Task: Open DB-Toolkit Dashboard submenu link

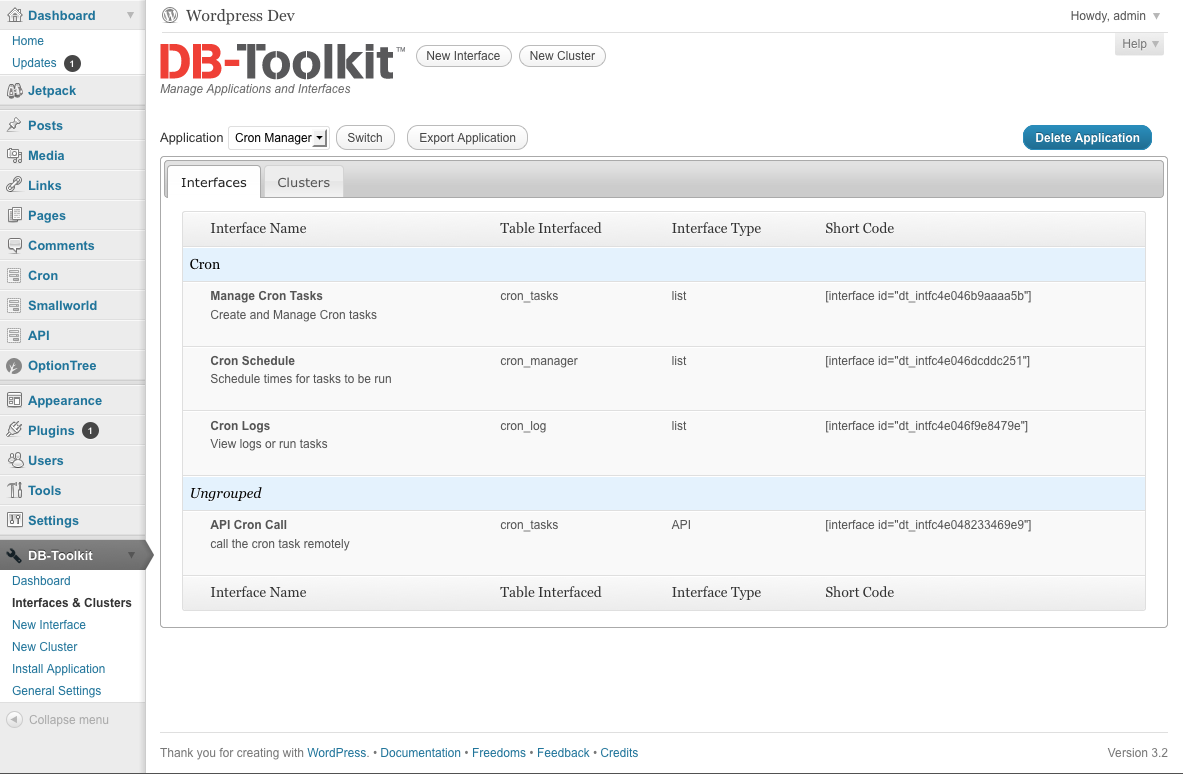Action: (x=41, y=581)
